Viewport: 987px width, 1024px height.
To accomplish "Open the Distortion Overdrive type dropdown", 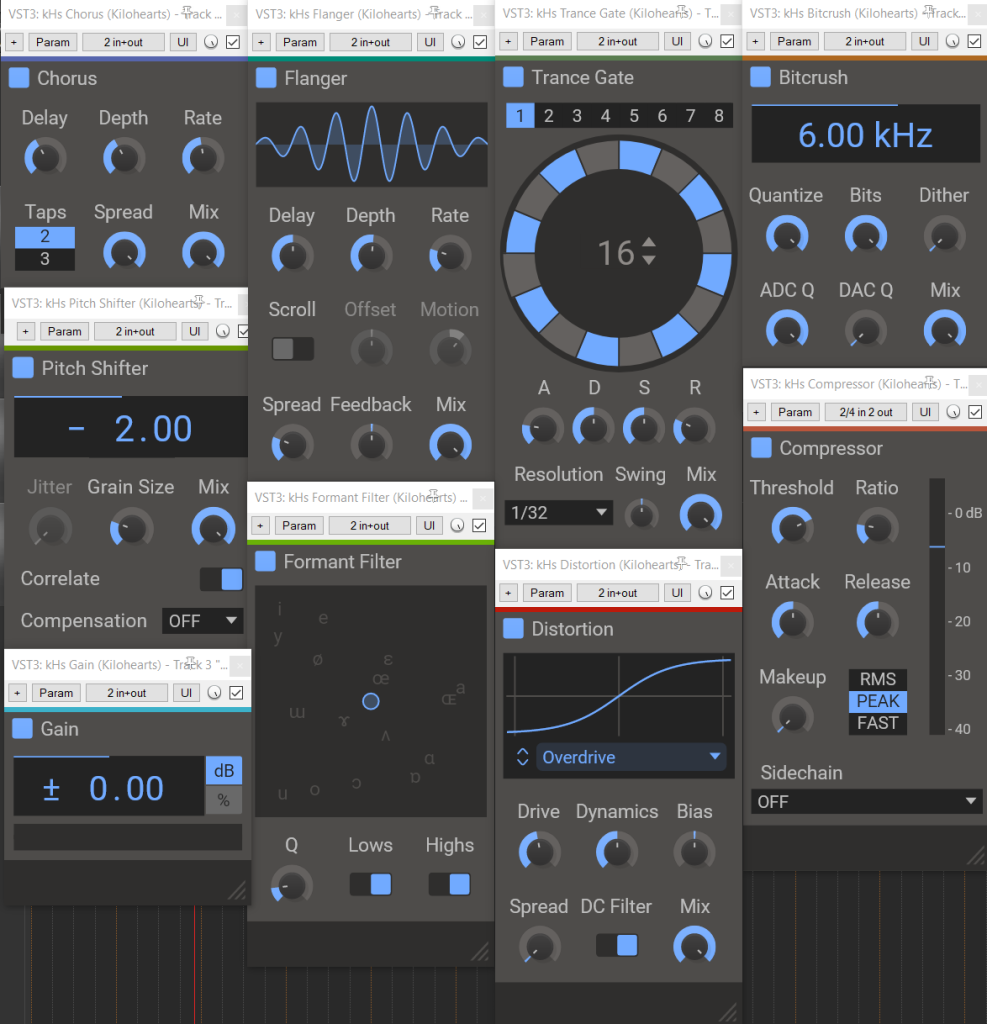I will pyautogui.click(x=631, y=758).
